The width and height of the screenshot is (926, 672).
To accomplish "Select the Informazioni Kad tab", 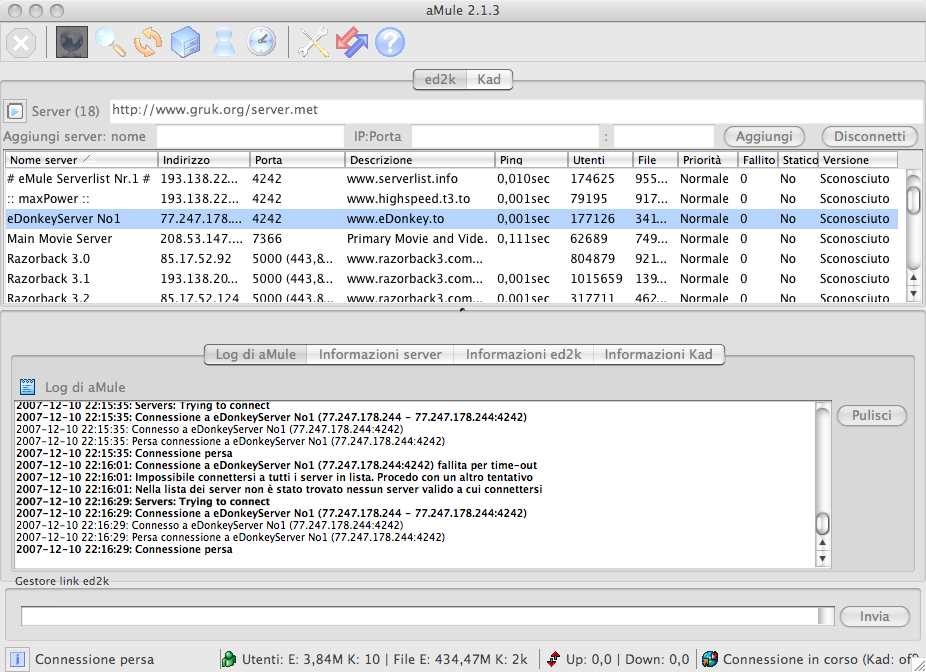I will pyautogui.click(x=658, y=354).
